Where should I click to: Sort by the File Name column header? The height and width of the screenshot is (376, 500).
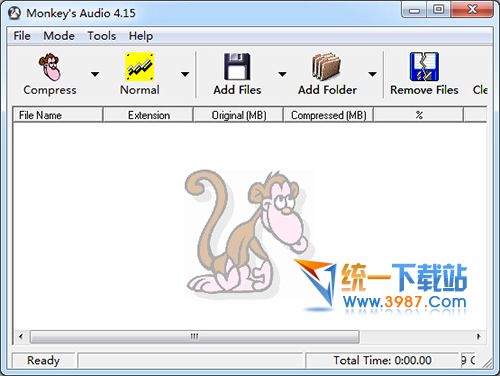[58, 115]
